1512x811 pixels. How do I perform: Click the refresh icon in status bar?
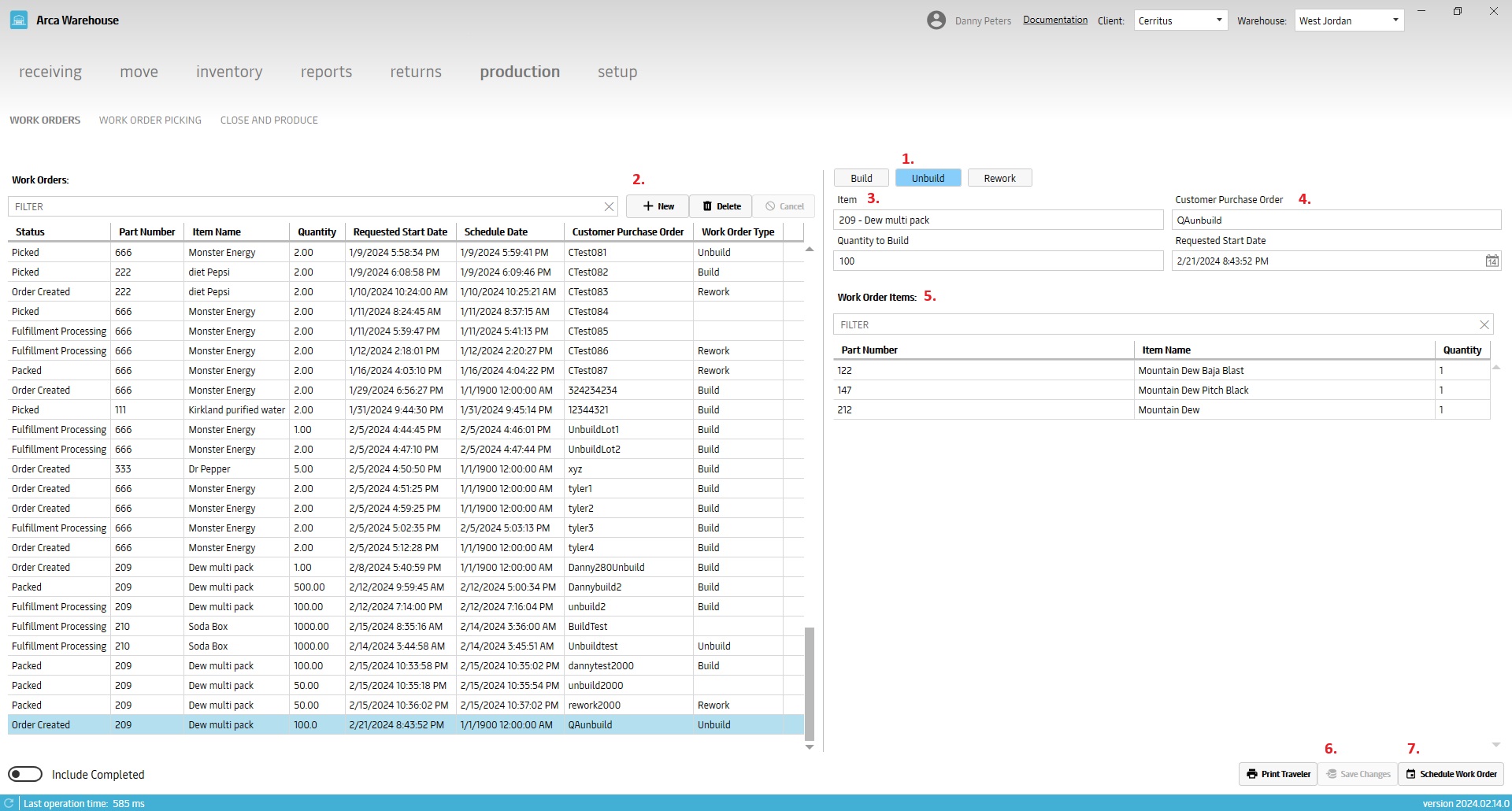click(9, 803)
